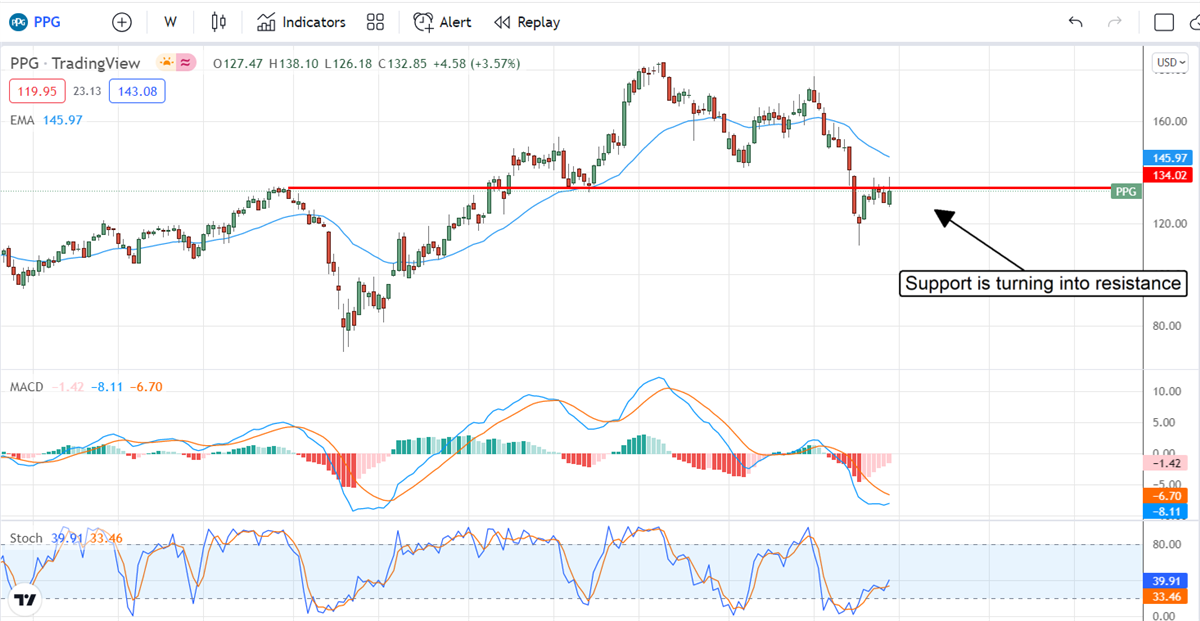Click the 160.00 price axis tick
The width and height of the screenshot is (1200, 621).
point(1169,122)
